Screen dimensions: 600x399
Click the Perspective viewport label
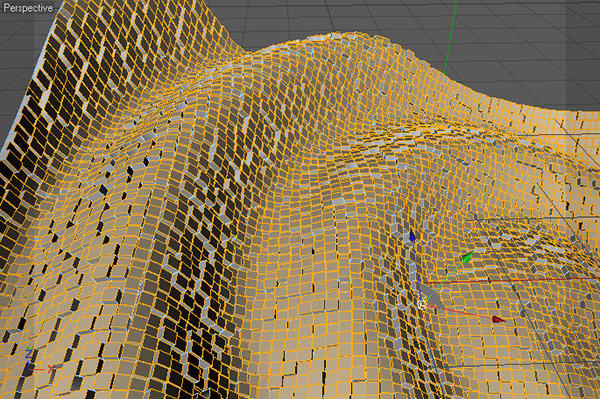(x=28, y=8)
